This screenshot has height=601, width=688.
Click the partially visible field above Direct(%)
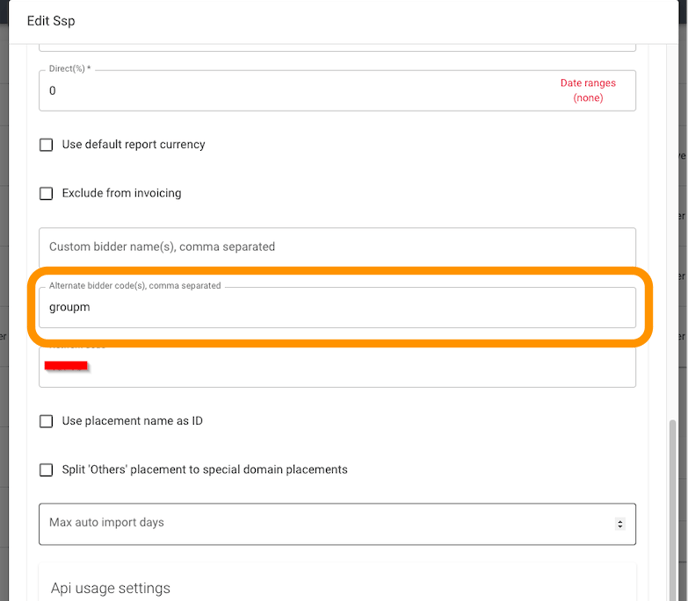[337, 48]
